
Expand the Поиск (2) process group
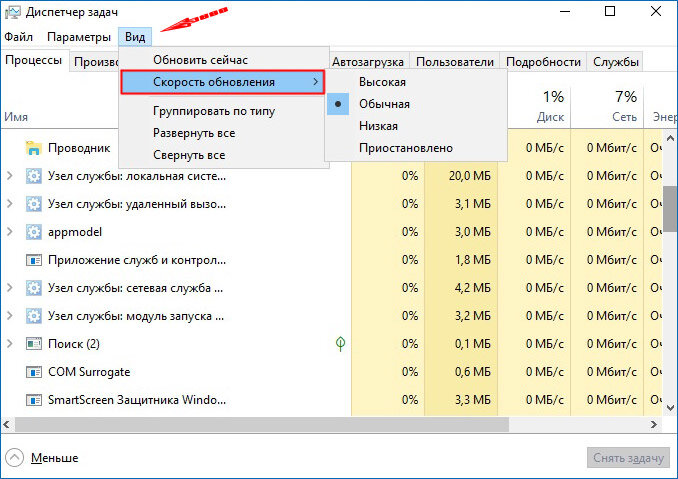coord(10,344)
